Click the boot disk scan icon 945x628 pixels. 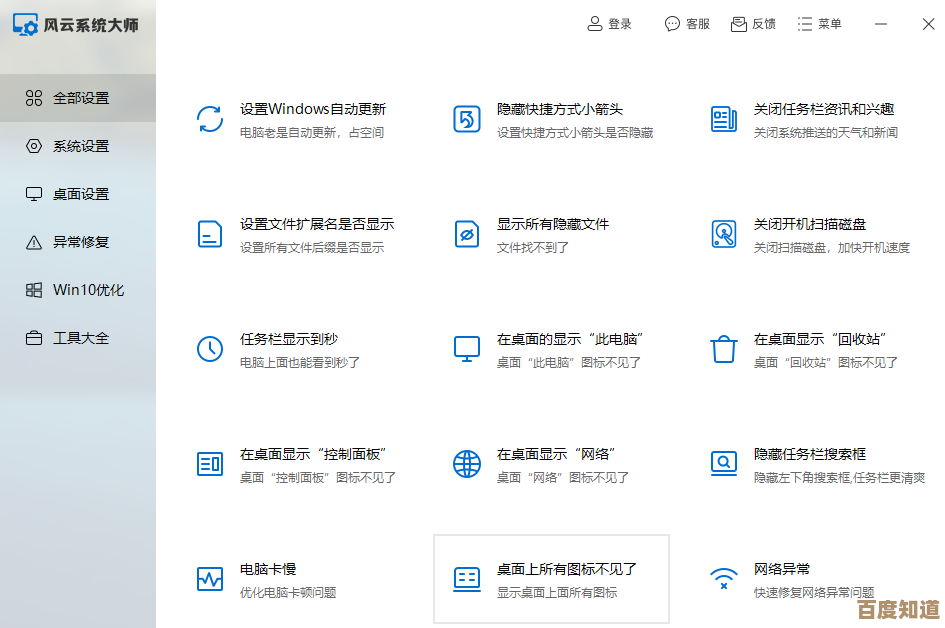724,235
